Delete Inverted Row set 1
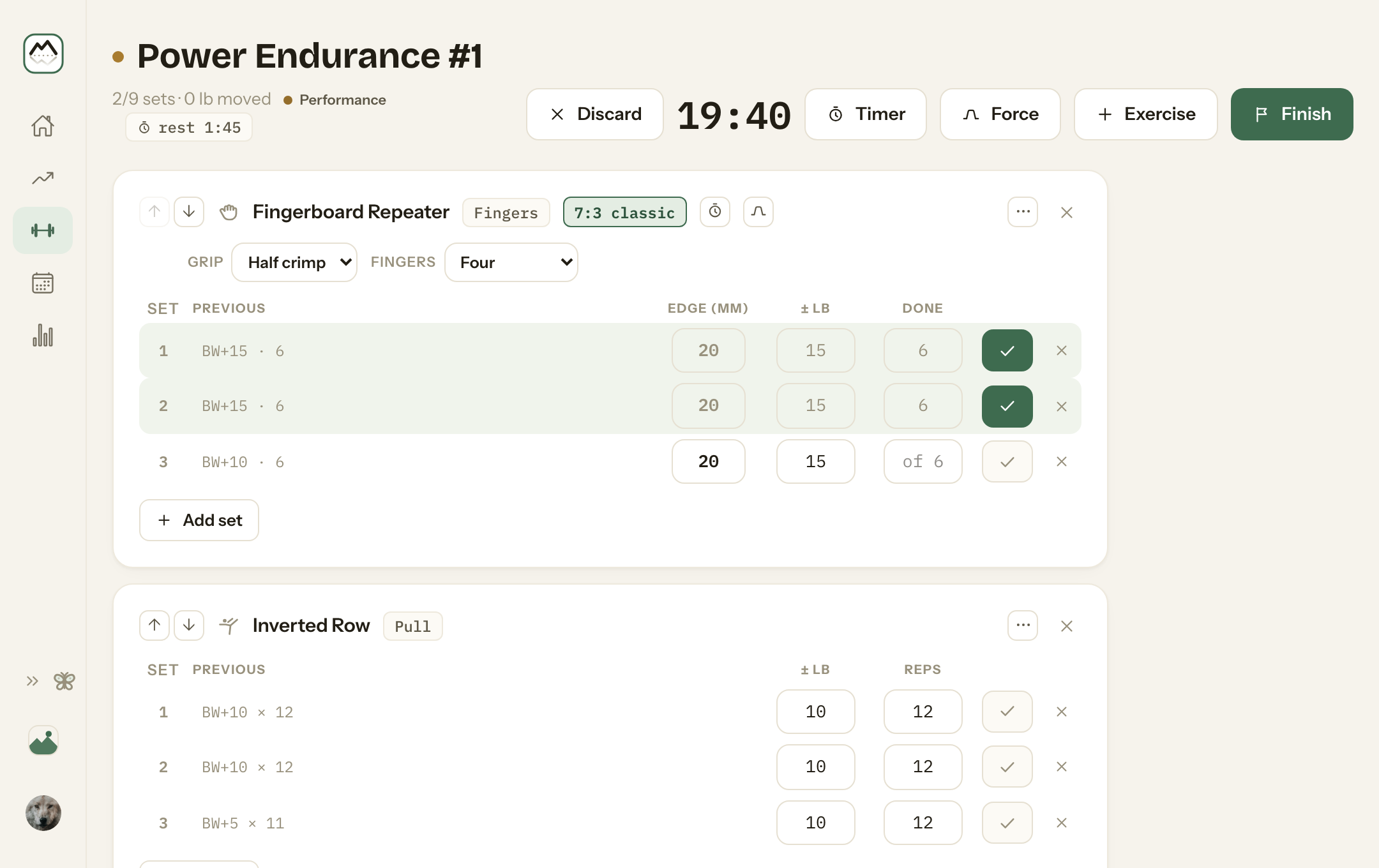Screen dimensions: 1379x868 point(1062,712)
